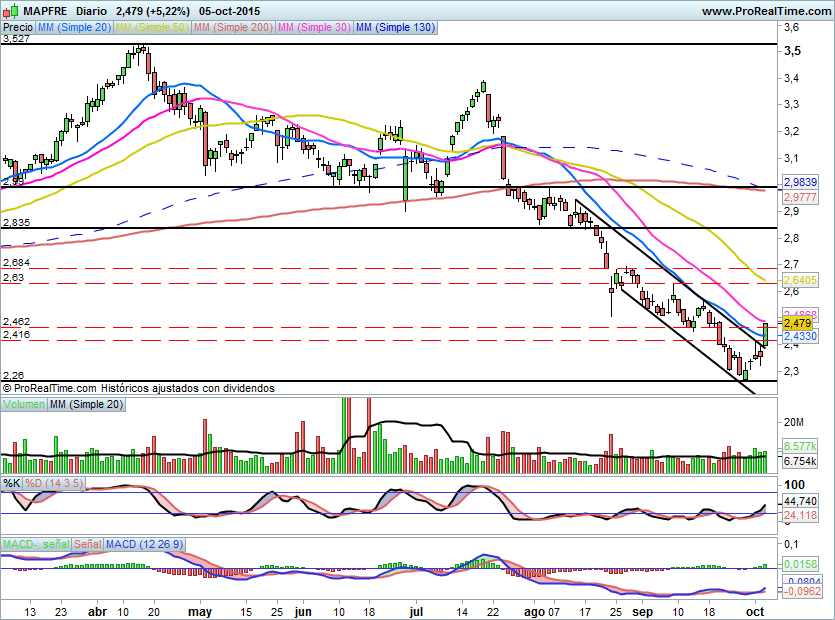This screenshot has height=620, width=835.
Task: Click the 'sep' month label on time axis
Action: point(642,612)
